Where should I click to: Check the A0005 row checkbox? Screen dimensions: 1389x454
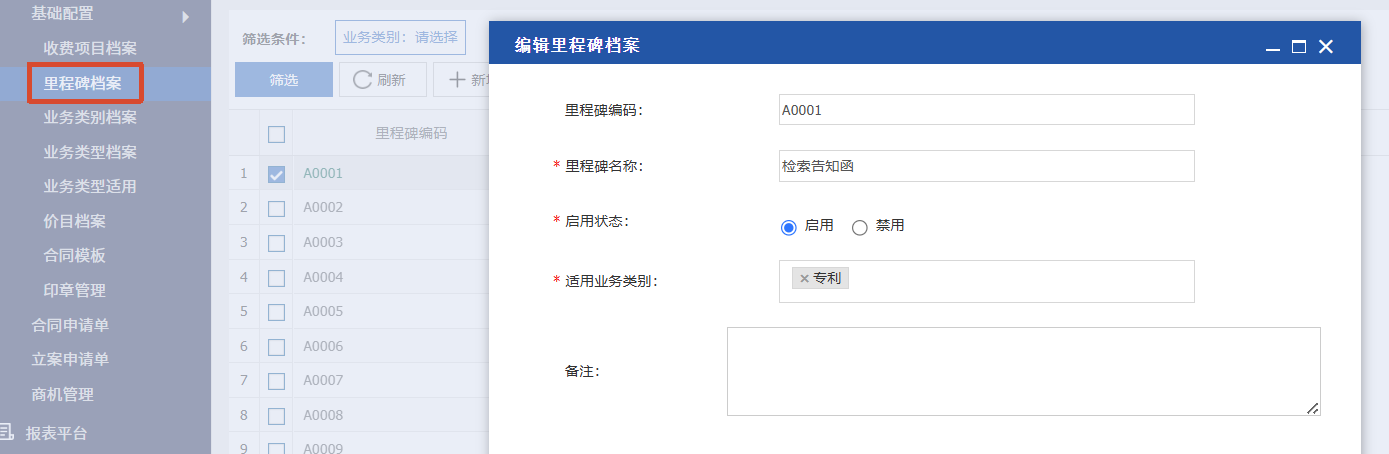[x=277, y=312]
